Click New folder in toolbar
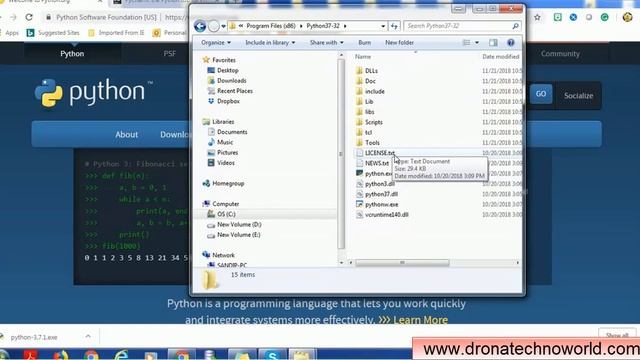 point(399,42)
